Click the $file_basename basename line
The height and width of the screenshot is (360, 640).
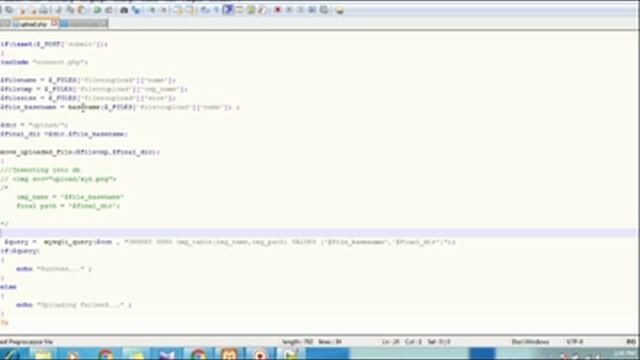point(120,107)
